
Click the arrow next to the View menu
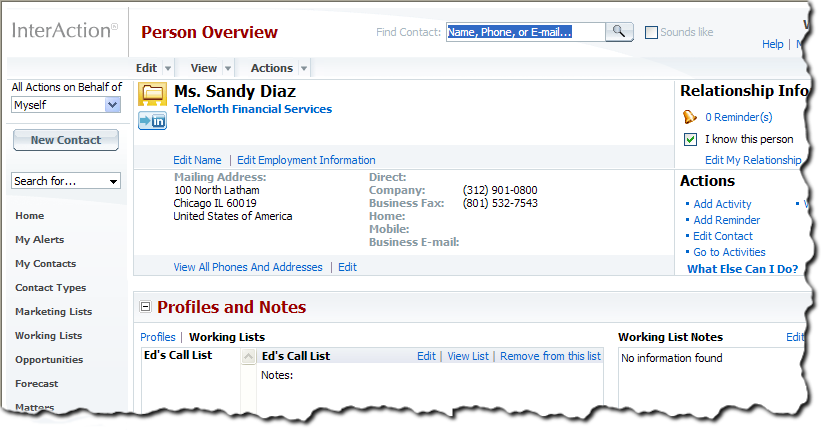pos(228,69)
